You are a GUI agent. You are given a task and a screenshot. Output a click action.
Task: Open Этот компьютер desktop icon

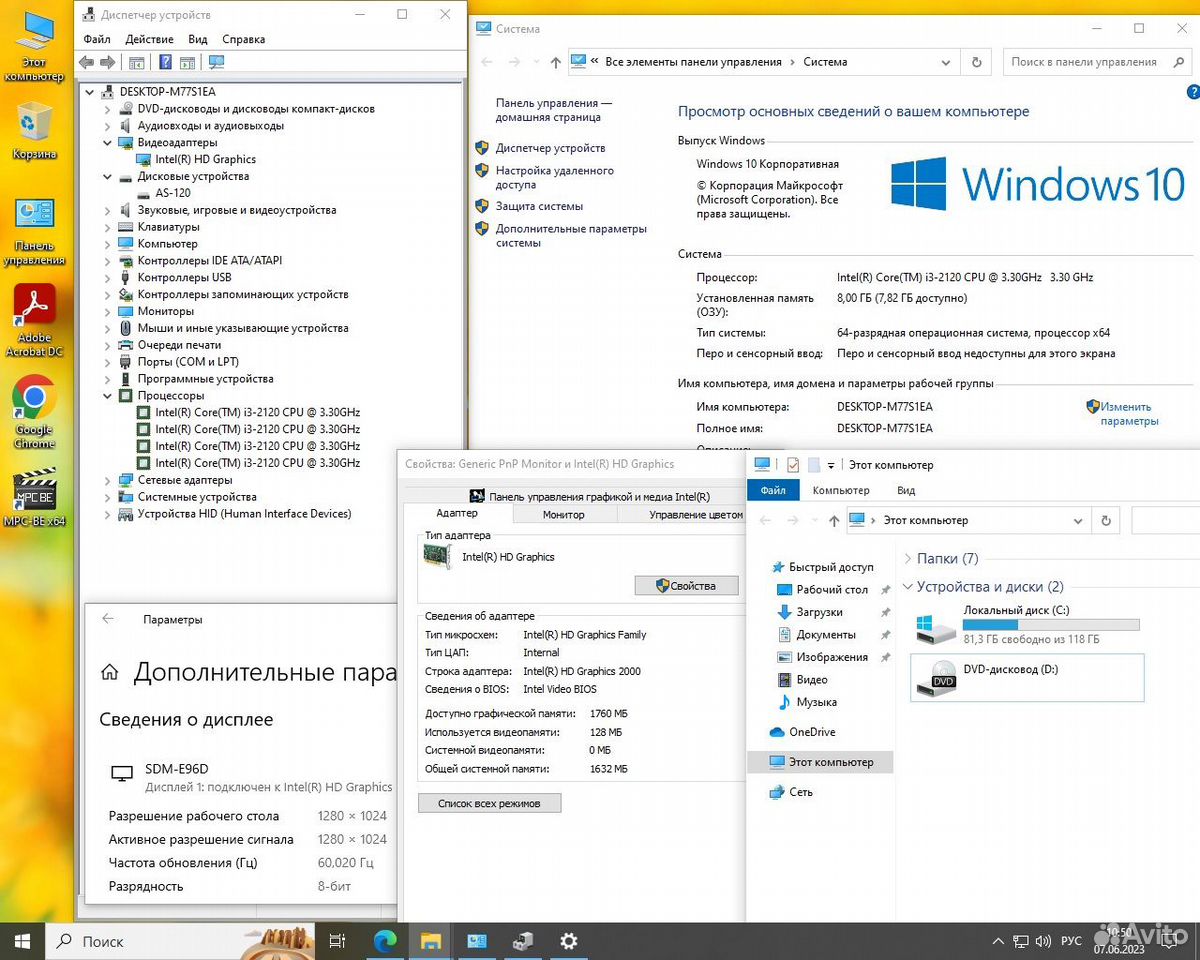click(34, 45)
